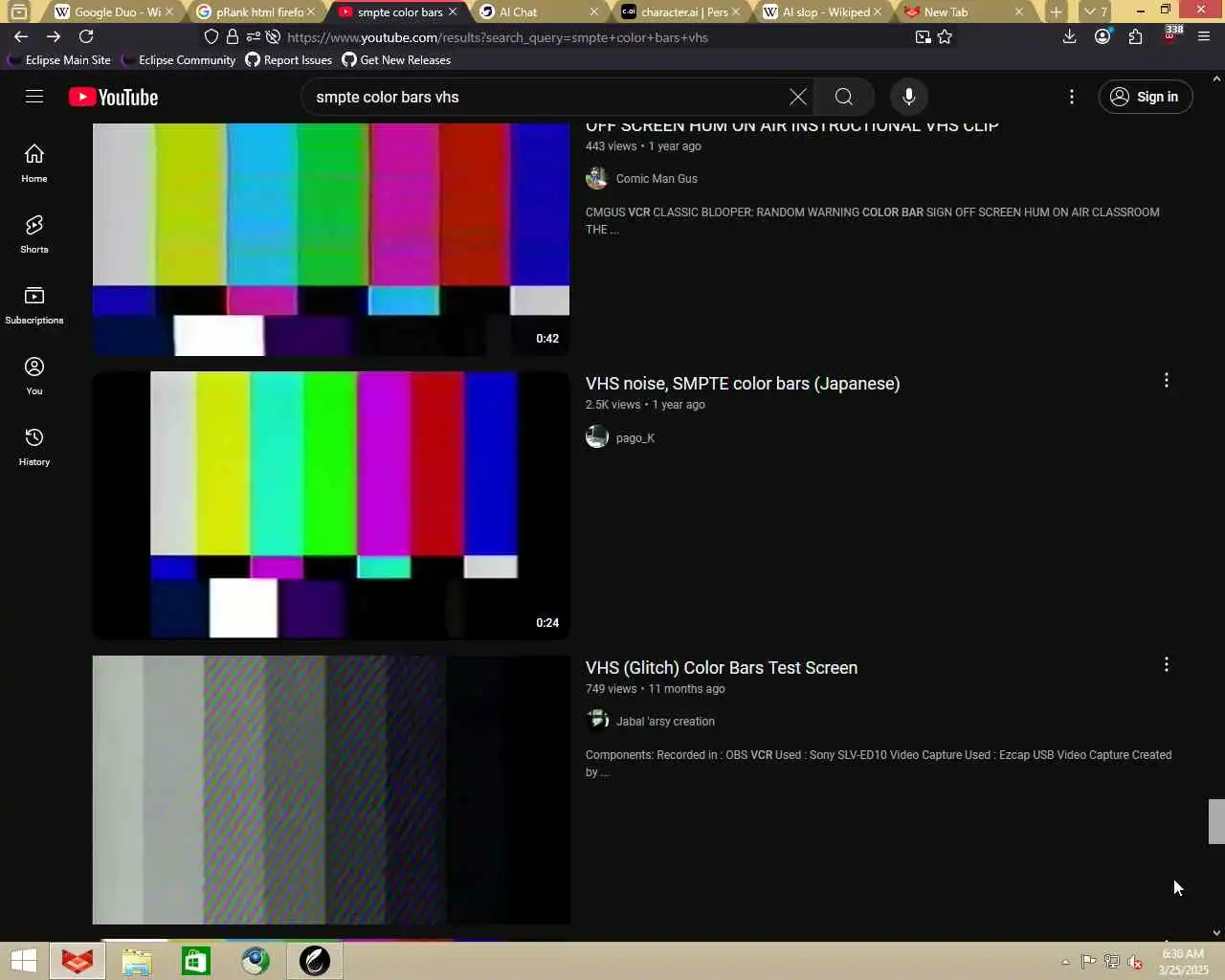Play the 0:24 Japanese color bars thumbnail
Image resolution: width=1225 pixels, height=980 pixels.
[x=331, y=505]
